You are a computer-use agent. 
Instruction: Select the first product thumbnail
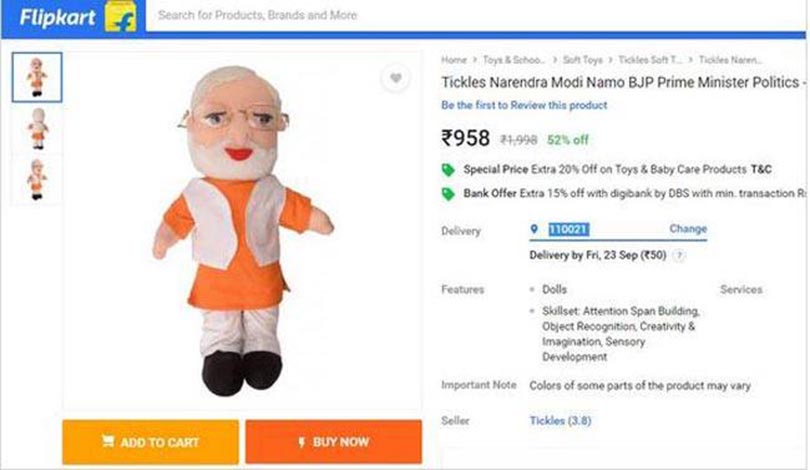point(37,78)
